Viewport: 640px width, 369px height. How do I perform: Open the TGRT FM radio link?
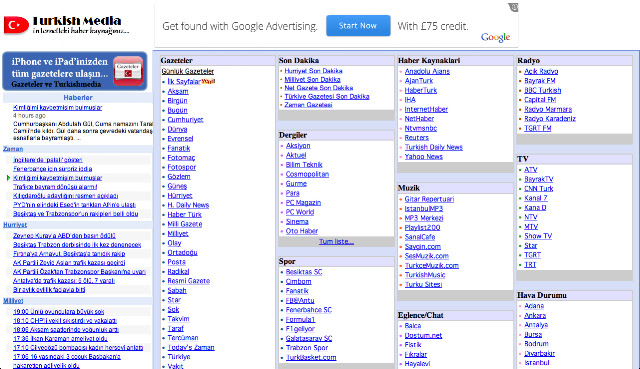pyautogui.click(x=538, y=128)
